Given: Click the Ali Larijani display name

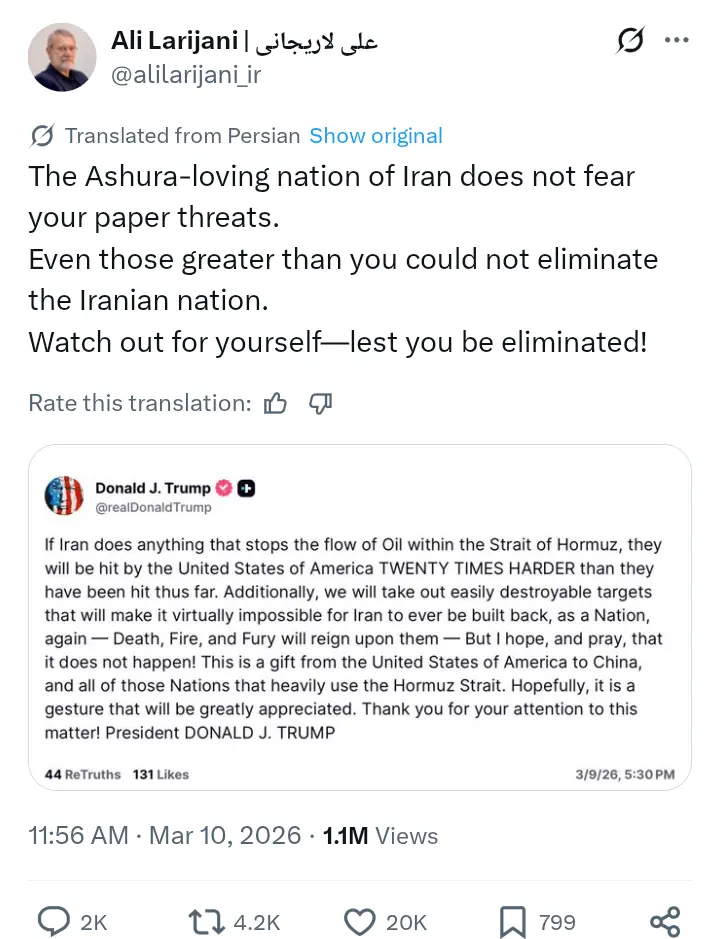Looking at the screenshot, I should tap(175, 41).
